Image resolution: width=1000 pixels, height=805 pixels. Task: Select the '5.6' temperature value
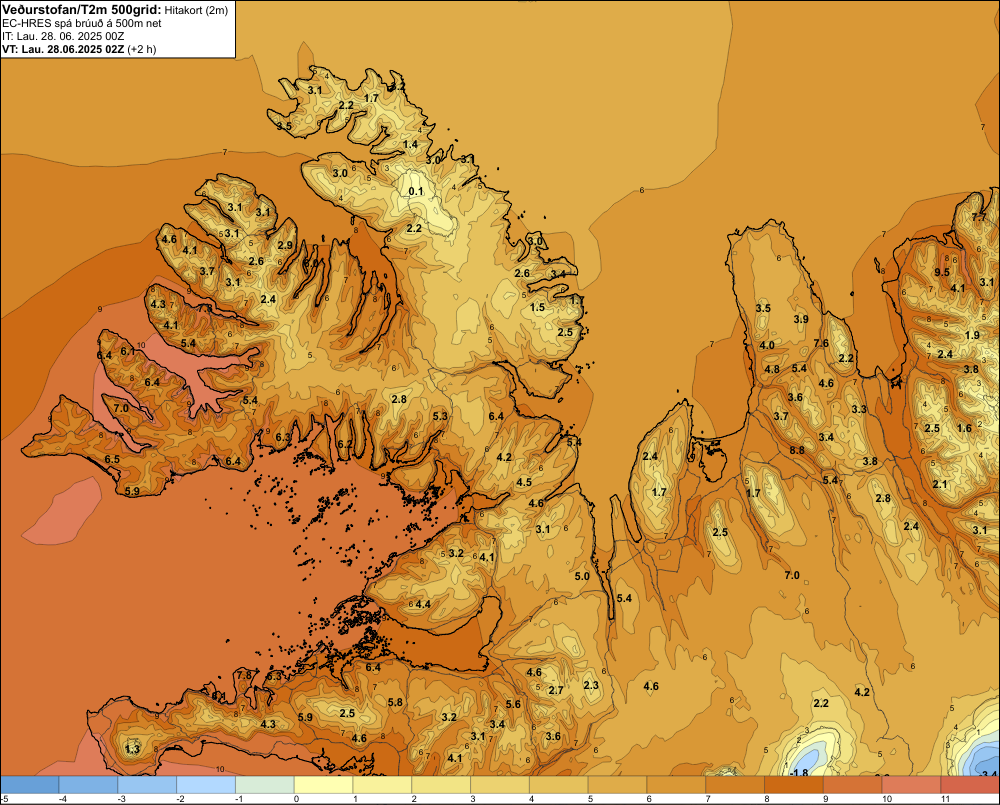[513, 704]
